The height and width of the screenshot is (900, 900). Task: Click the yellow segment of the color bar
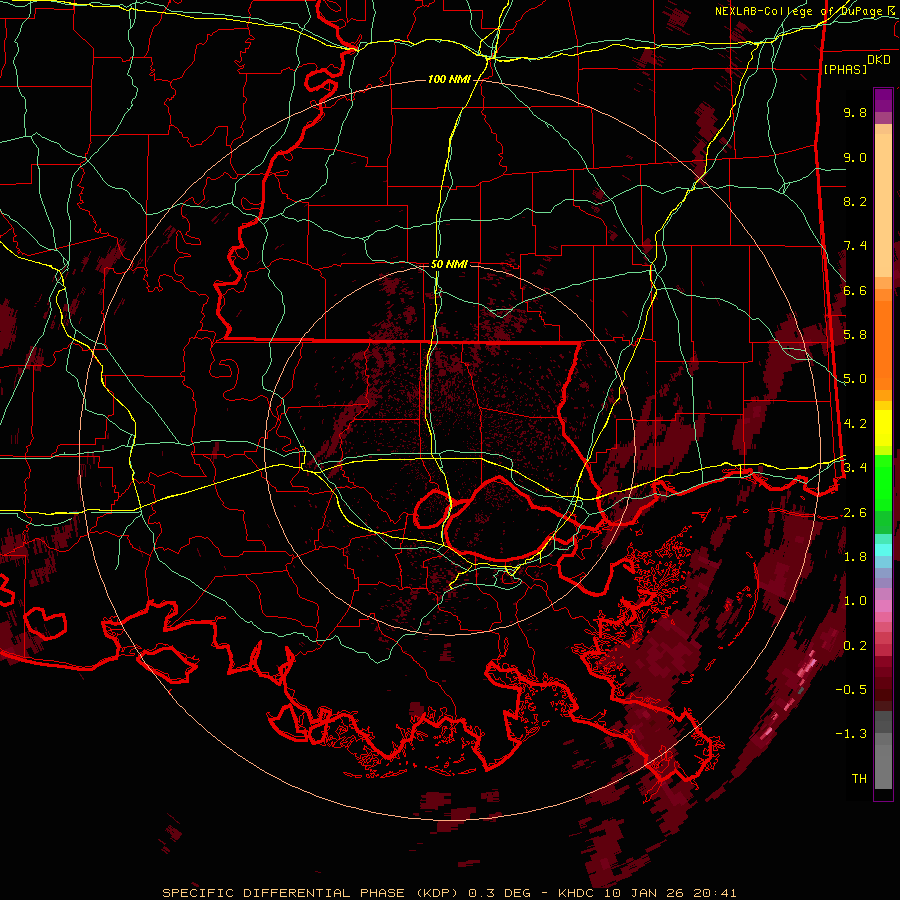click(883, 428)
